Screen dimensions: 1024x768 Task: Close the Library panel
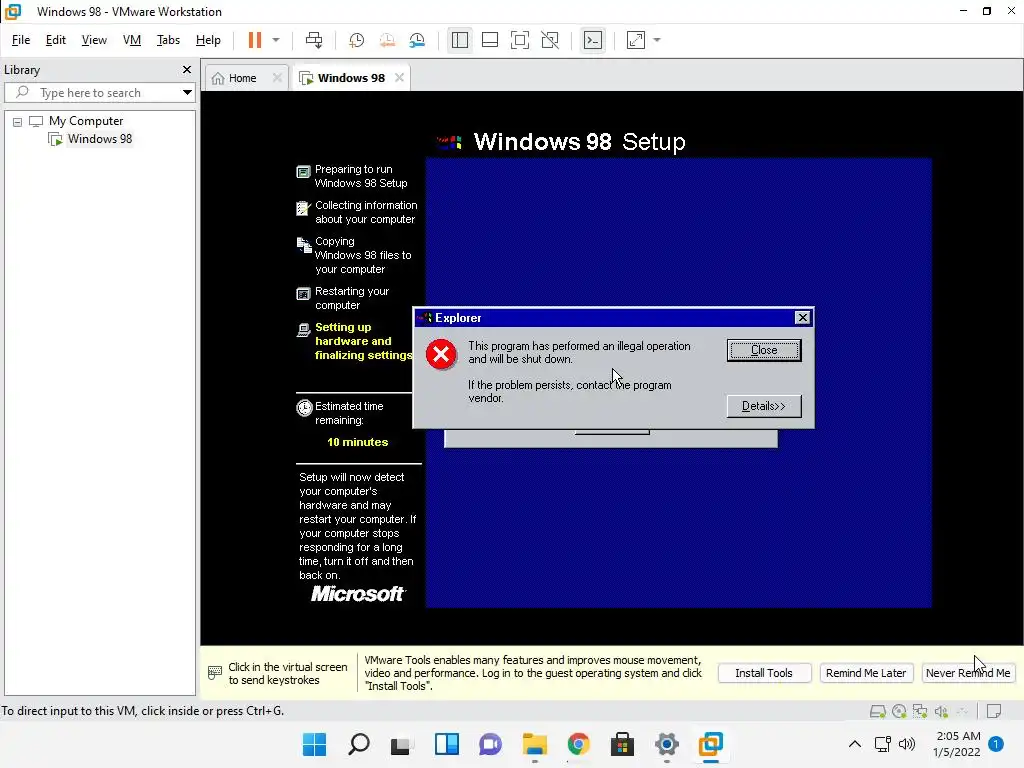[x=187, y=69]
